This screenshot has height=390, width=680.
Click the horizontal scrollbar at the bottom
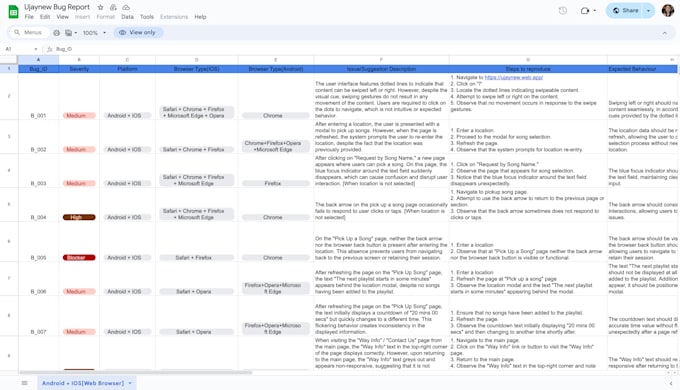point(136,372)
